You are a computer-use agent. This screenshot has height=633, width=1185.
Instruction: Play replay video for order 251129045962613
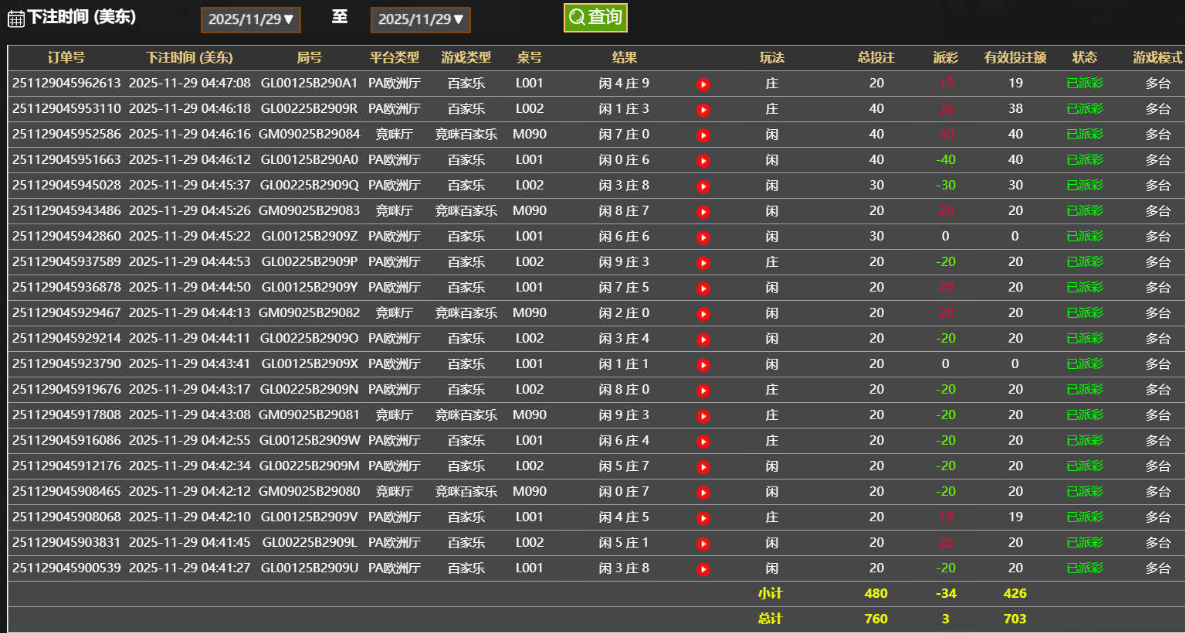[x=703, y=83]
